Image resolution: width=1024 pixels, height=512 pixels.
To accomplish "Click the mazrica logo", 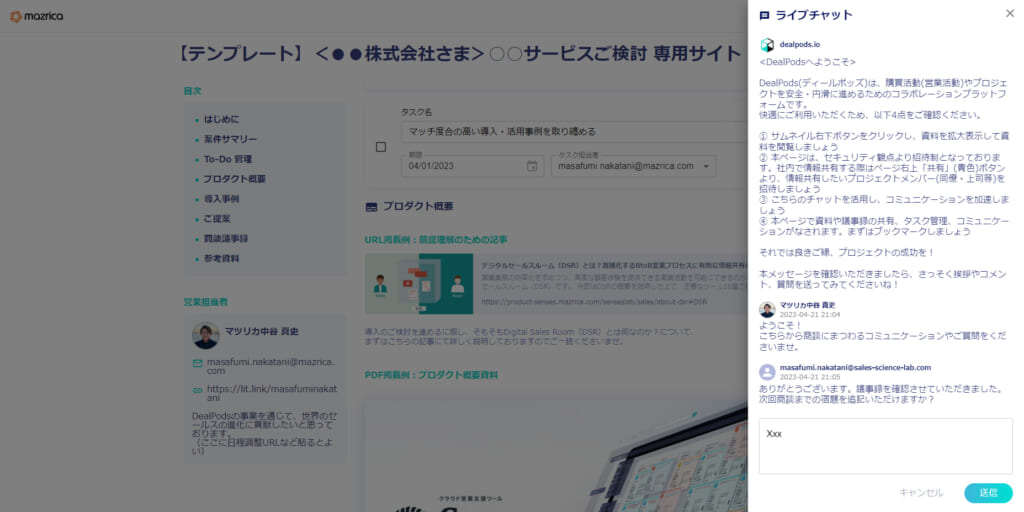I will (37, 16).
